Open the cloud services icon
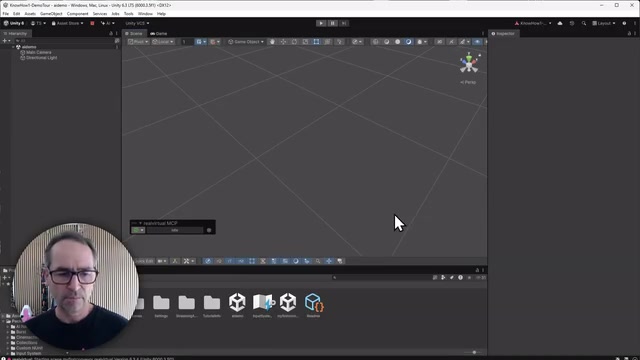Image resolution: width=640 pixels, height=360 pixels. coord(560,23)
